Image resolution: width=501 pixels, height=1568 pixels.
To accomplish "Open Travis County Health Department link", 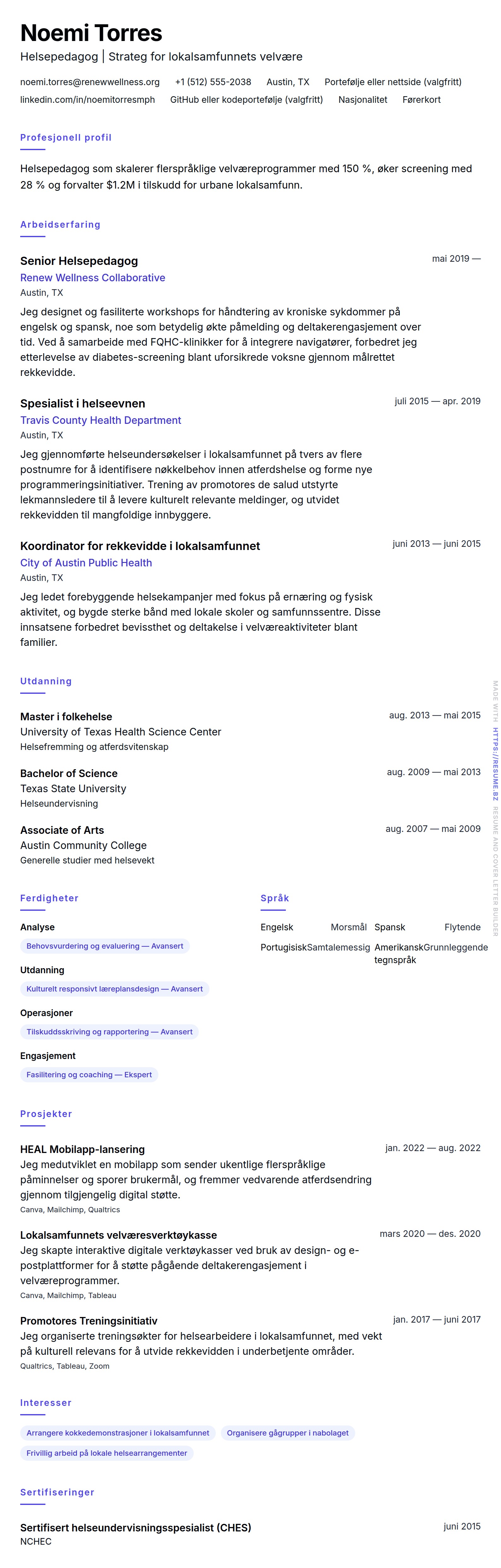I will pyautogui.click(x=100, y=420).
